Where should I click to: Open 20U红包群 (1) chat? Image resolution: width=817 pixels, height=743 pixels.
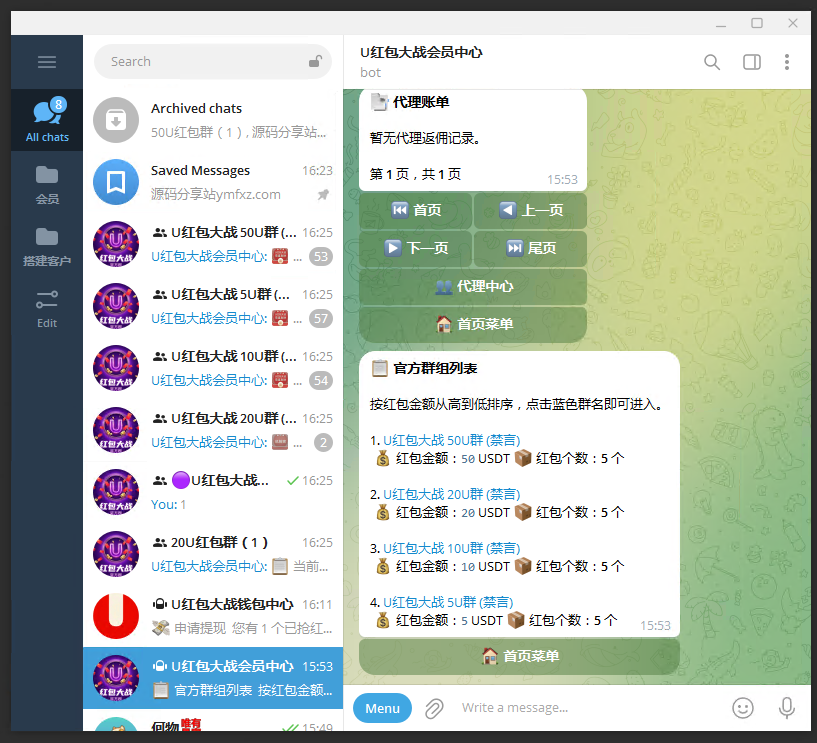213,554
